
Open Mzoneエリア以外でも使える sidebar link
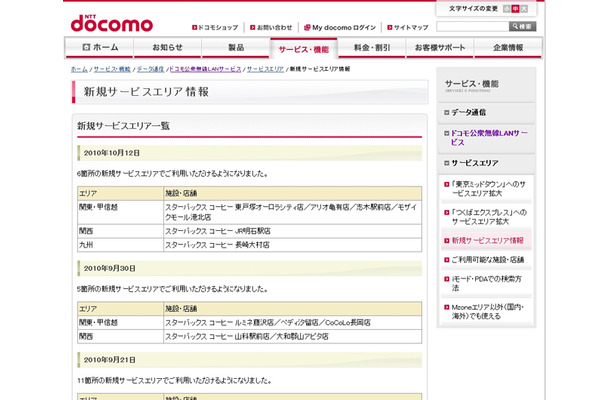click(x=487, y=312)
